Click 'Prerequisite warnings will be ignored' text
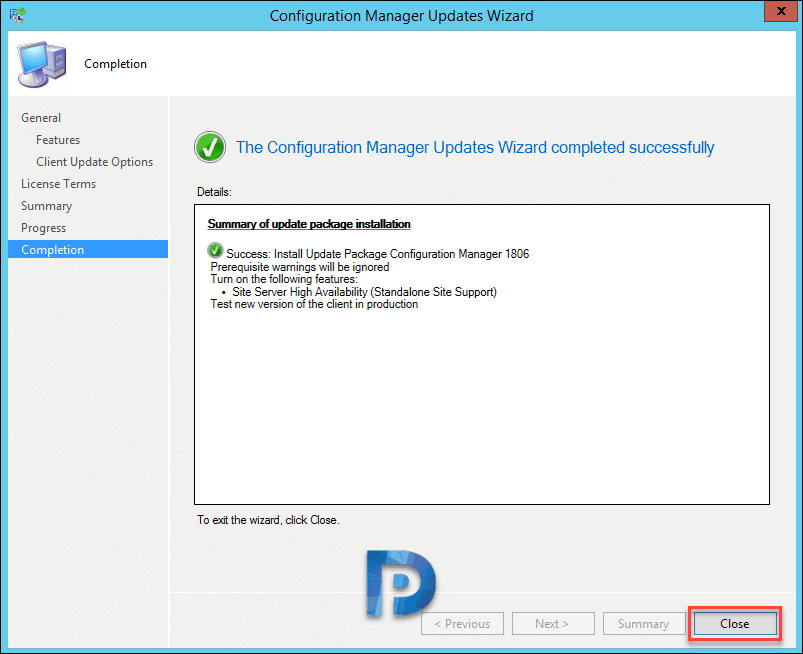This screenshot has width=803, height=654. pyautogui.click(x=300, y=267)
